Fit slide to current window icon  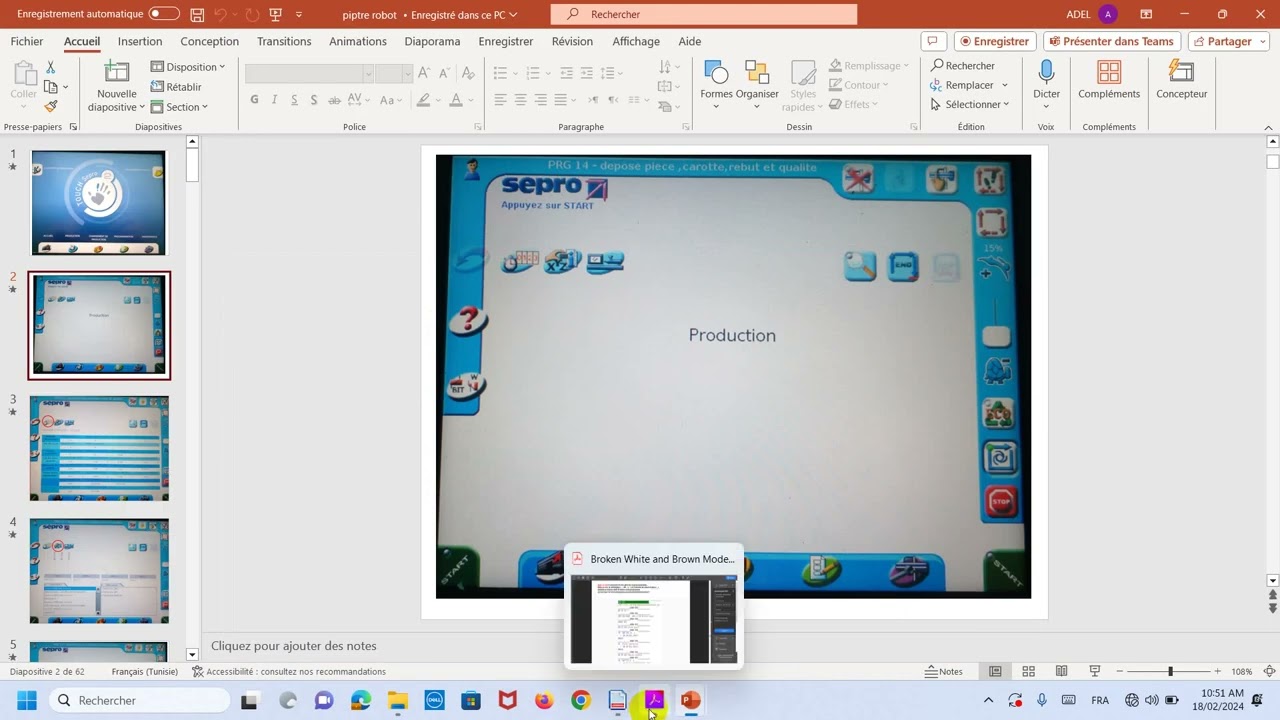(1270, 671)
